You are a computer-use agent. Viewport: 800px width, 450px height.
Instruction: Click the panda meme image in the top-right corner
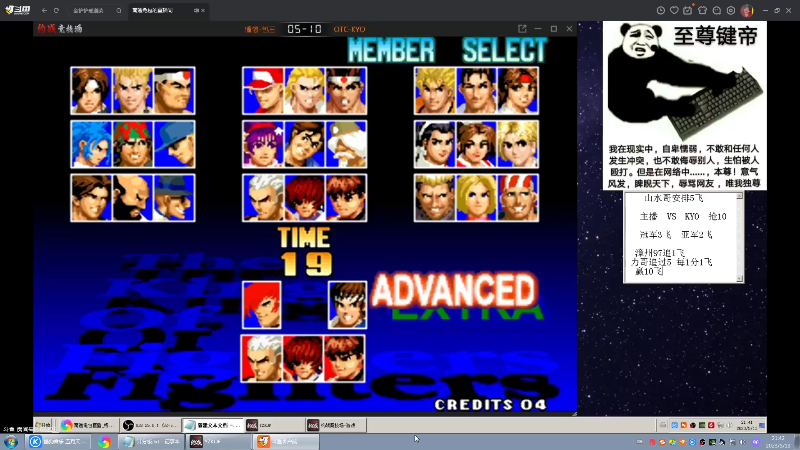[x=685, y=106]
